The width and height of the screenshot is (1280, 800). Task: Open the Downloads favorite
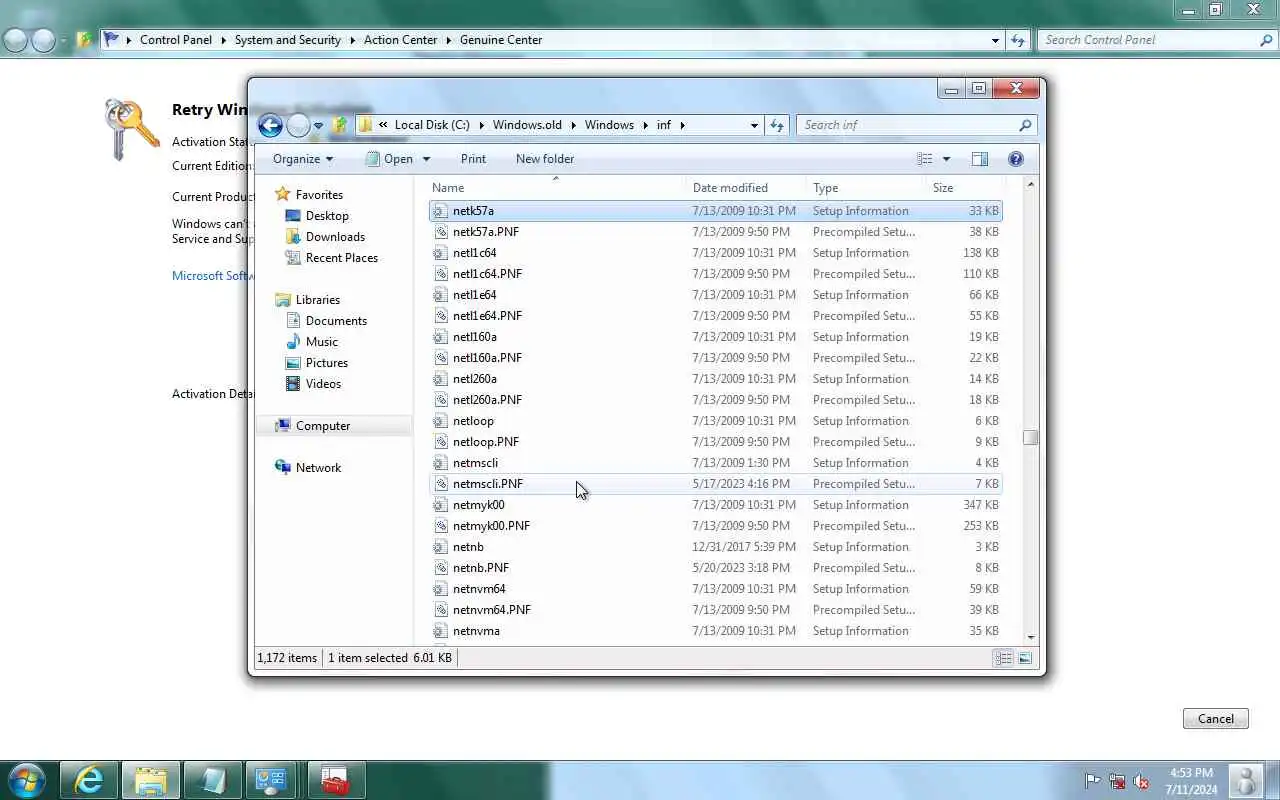pyautogui.click(x=335, y=237)
